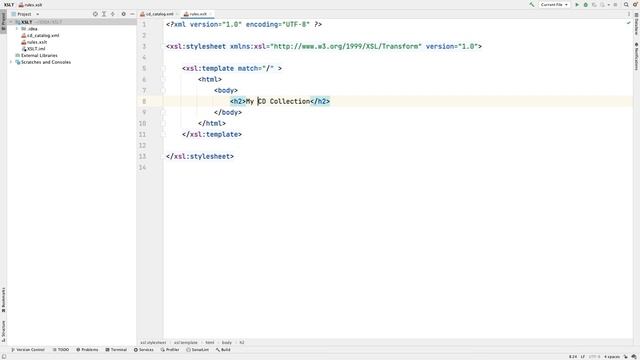Click xsl:template in the breadcrumb bar
Screen dimensions: 640x360
coord(186,342)
